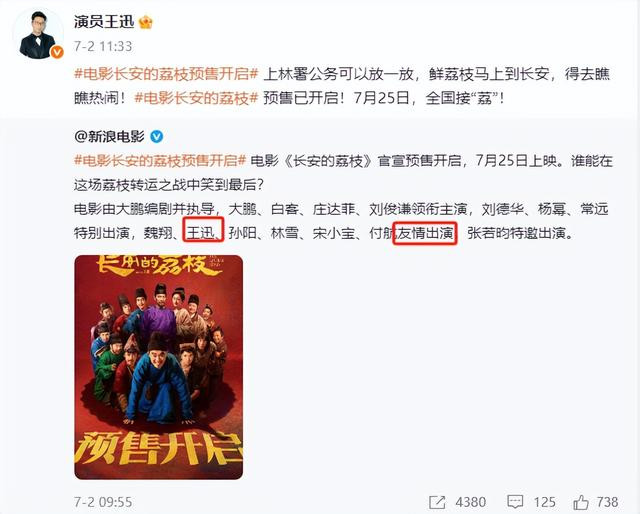Click the 738 likes count
Viewport: 640px width, 514px height.
pos(607,502)
